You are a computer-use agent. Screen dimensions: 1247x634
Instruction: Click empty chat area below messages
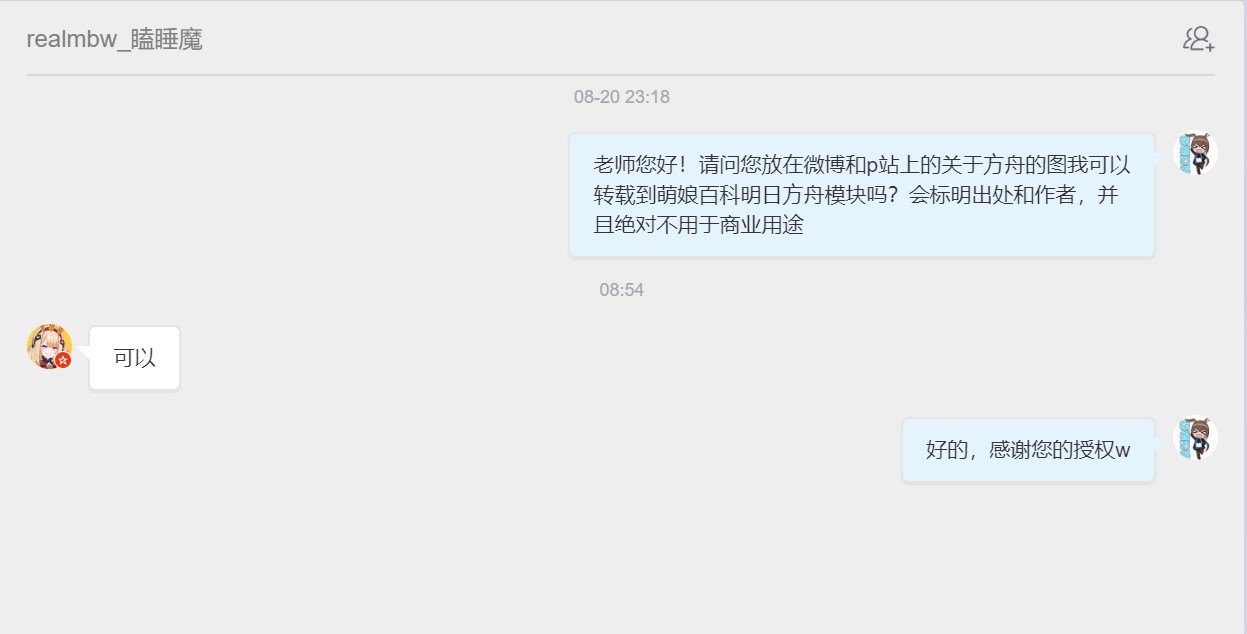620,560
